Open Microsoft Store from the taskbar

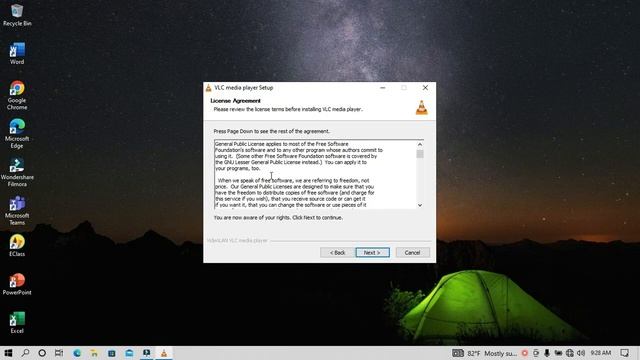tap(111, 353)
